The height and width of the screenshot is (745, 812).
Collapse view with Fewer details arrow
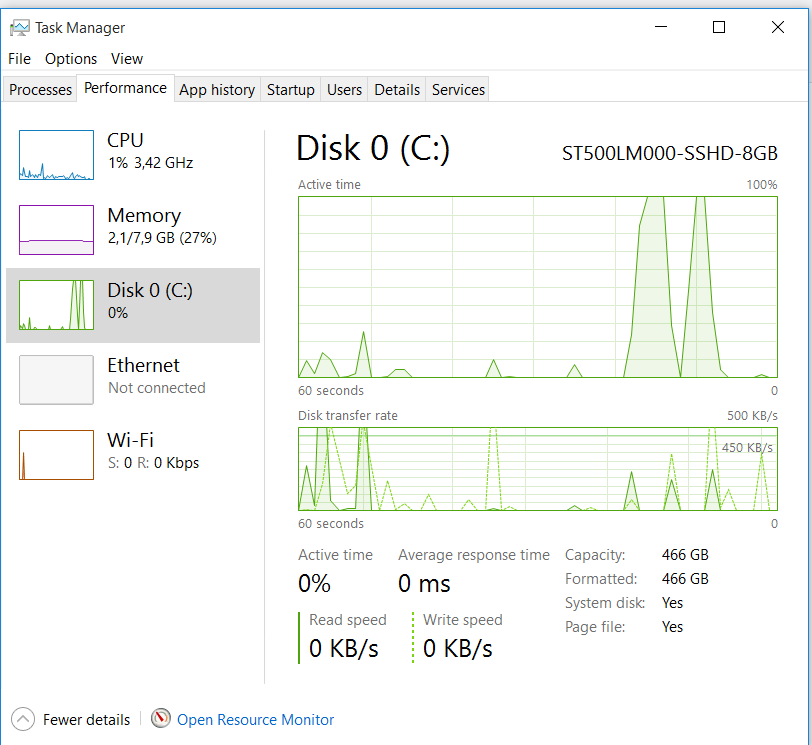point(22,719)
